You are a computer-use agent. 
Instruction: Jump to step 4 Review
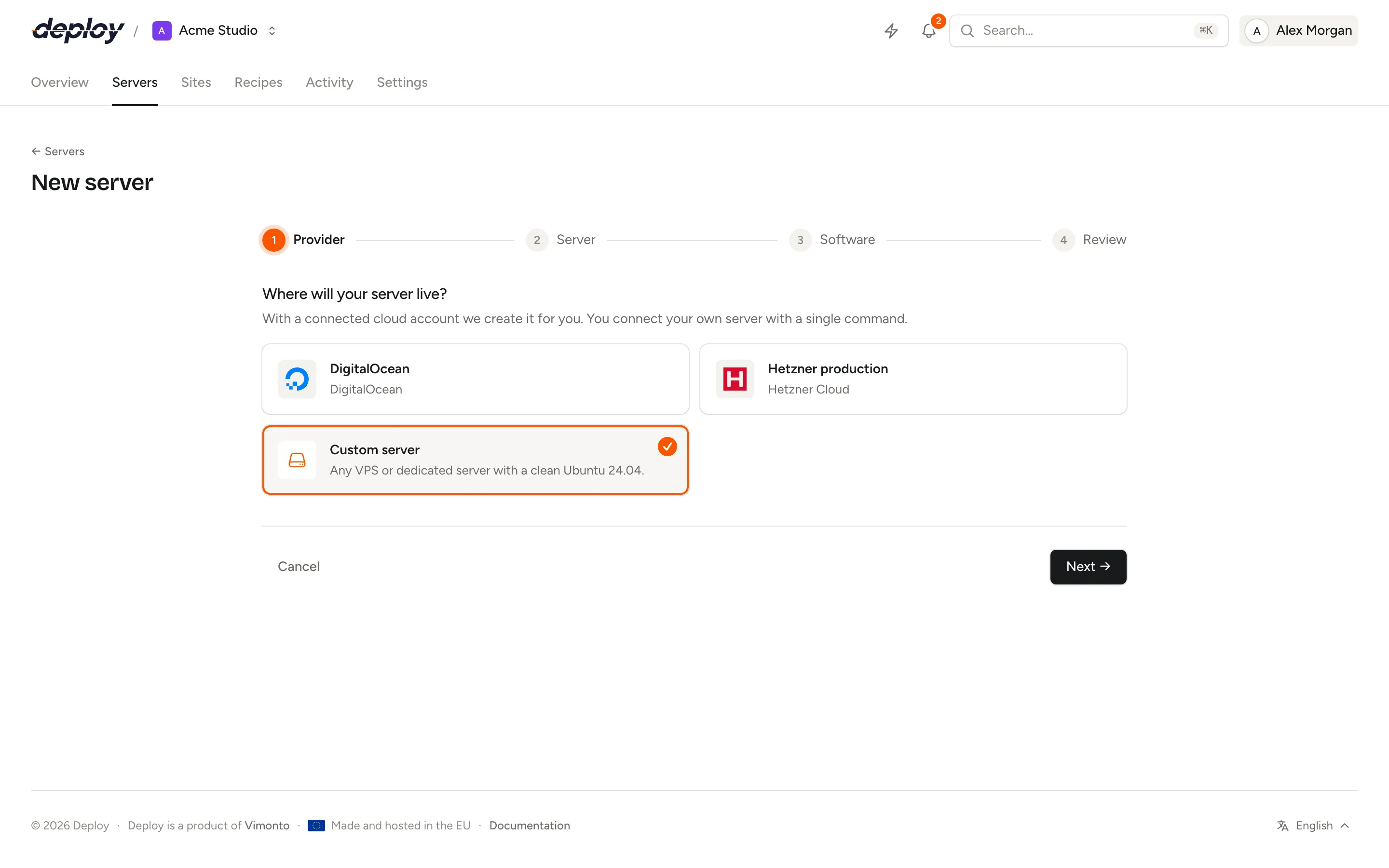(x=1089, y=239)
